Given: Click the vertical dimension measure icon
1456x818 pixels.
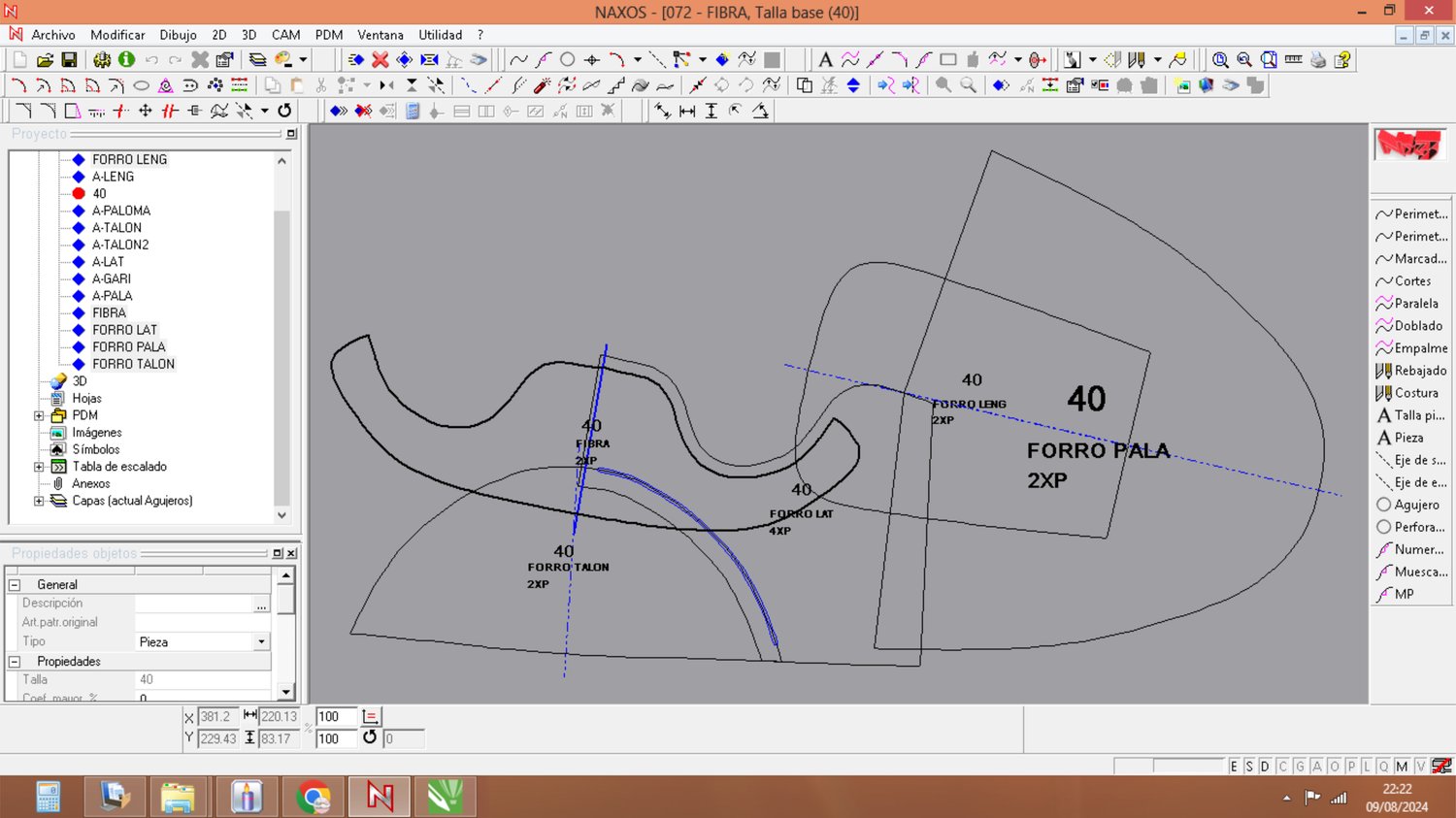Looking at the screenshot, I should click(x=711, y=111).
